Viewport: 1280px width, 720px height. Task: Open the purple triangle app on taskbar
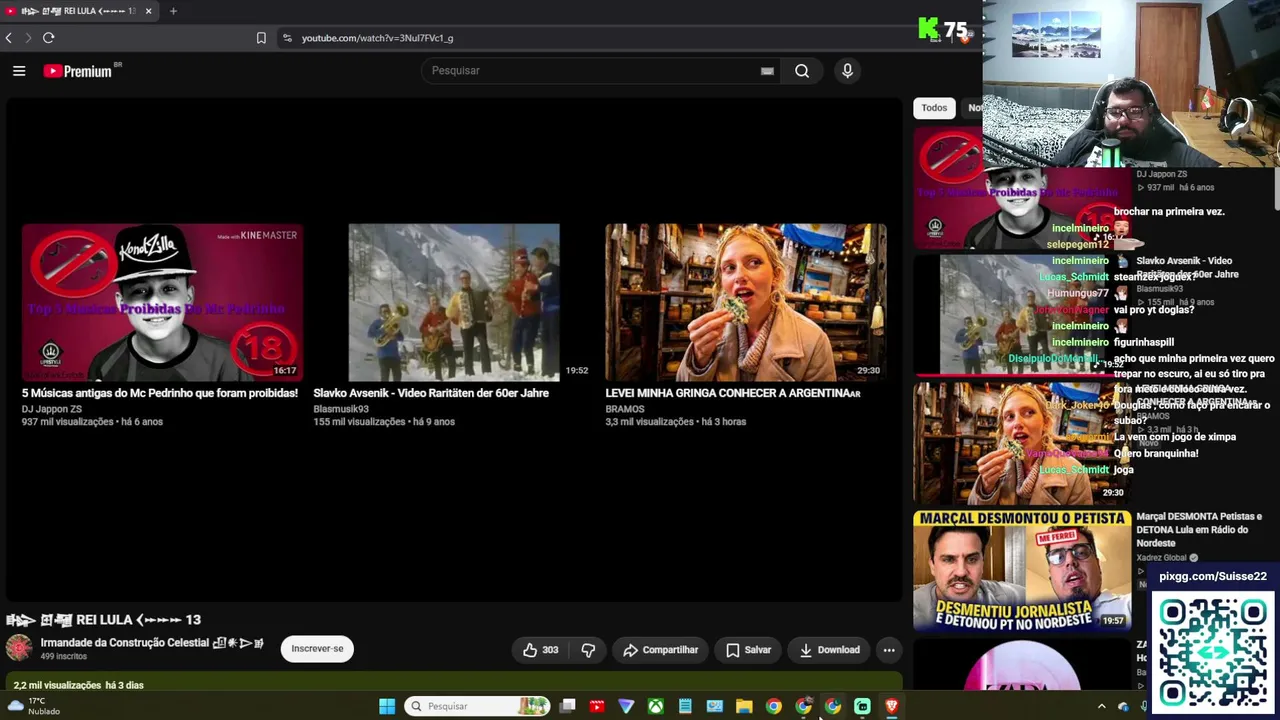[626, 707]
